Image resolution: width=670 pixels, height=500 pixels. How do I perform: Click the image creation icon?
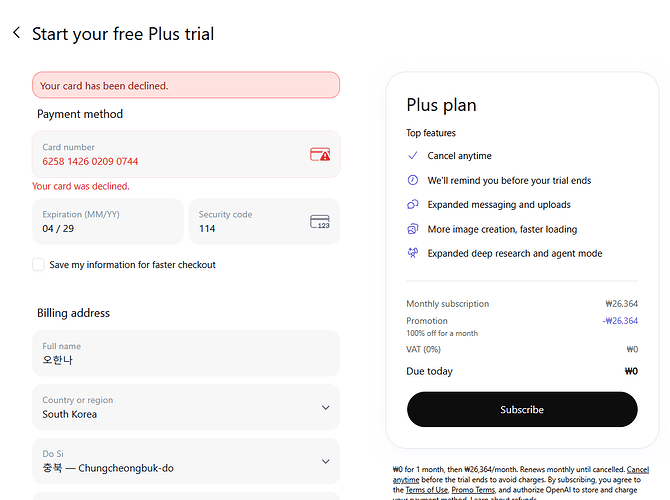click(x=413, y=229)
